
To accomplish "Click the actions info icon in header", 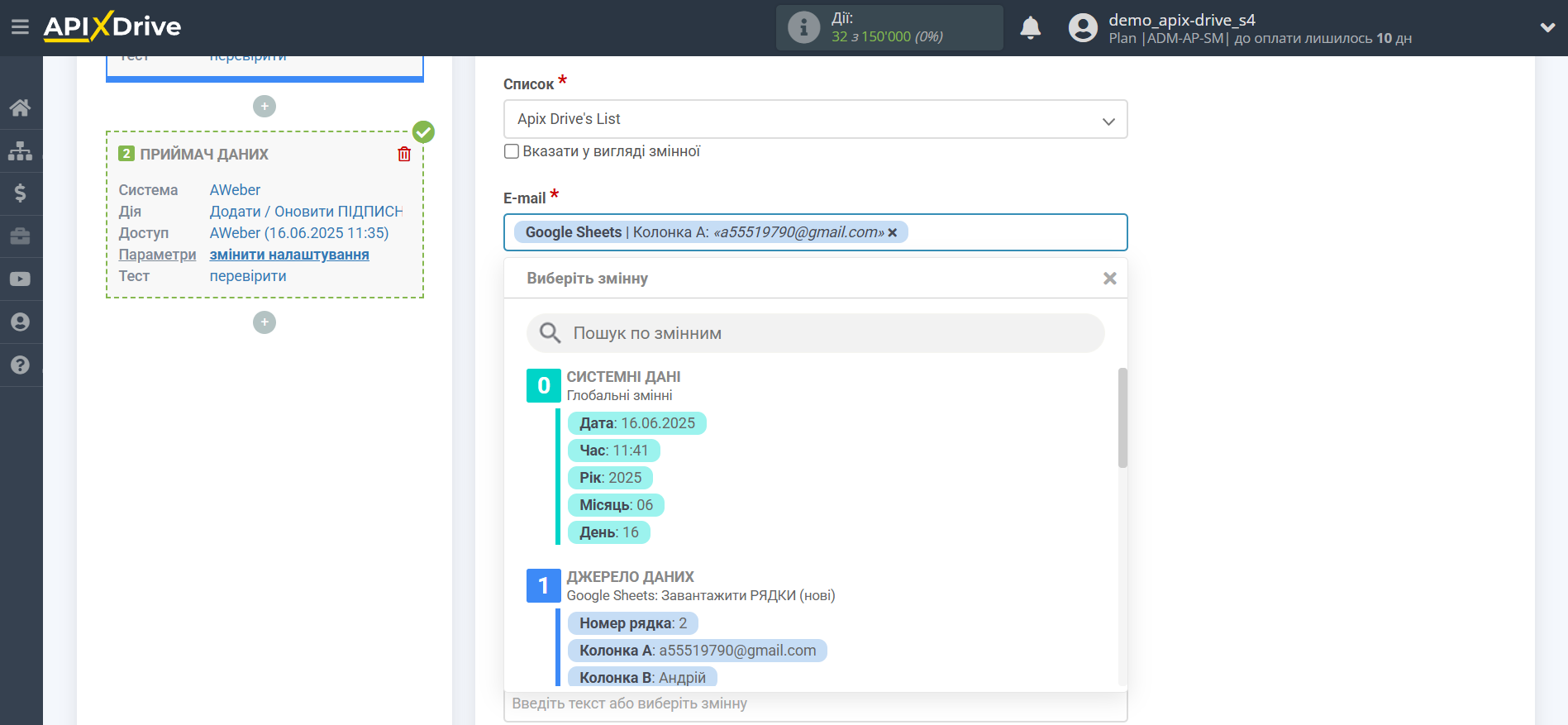I will pos(803,27).
